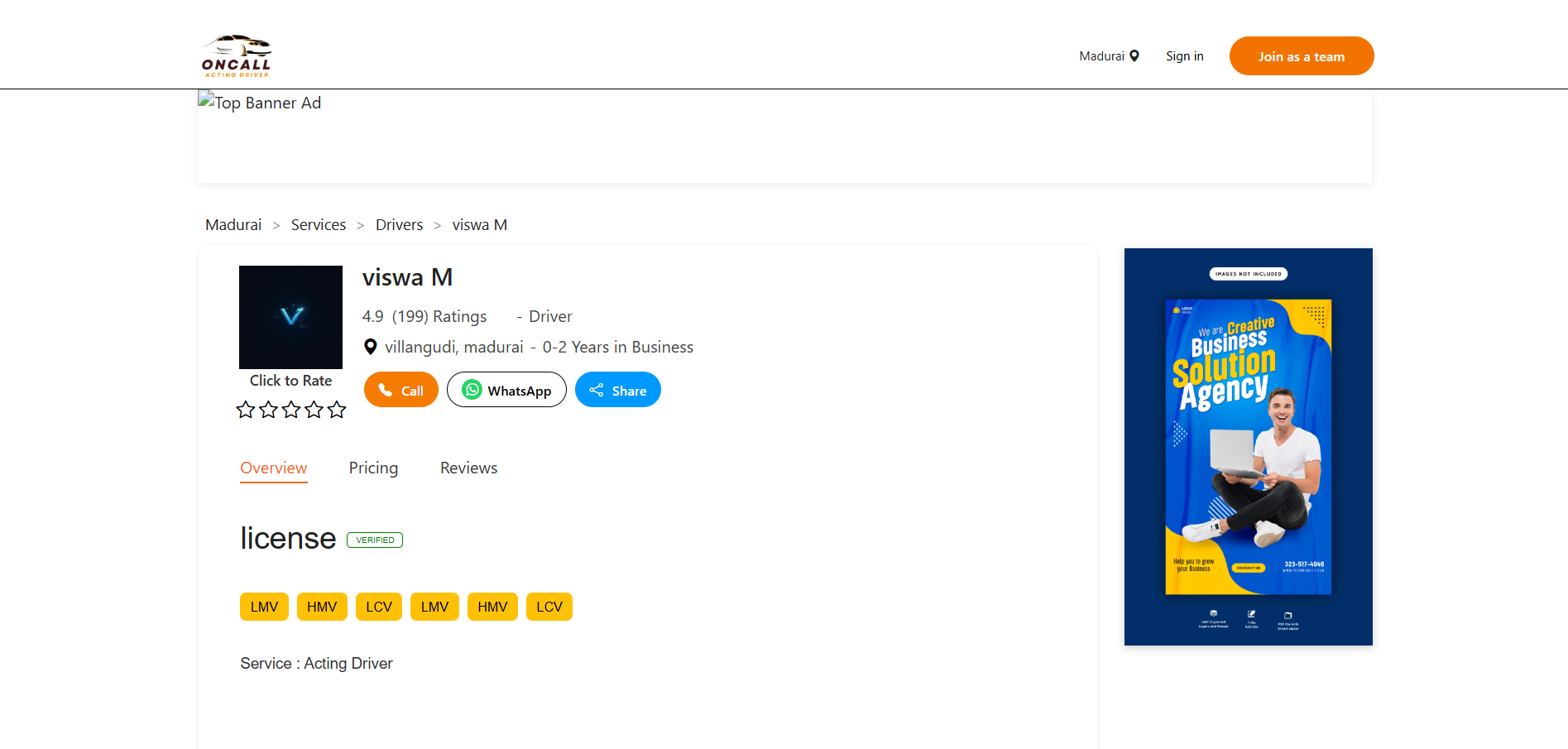This screenshot has width=1568, height=749.
Task: Click the viswa M profile picture
Action: (290, 317)
